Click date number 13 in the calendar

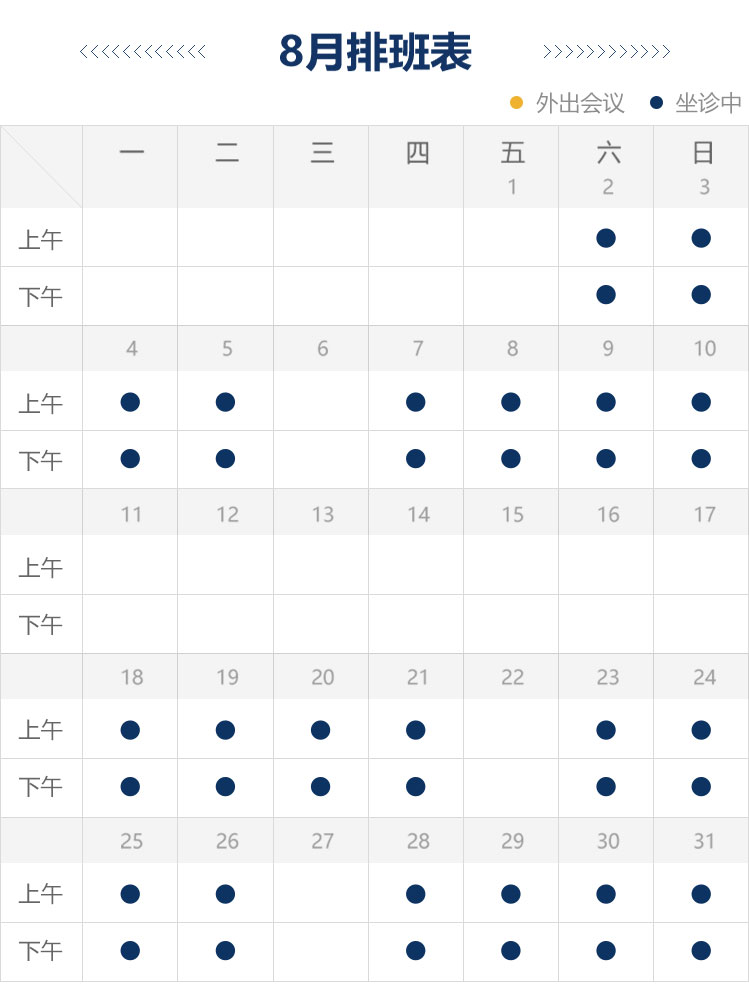[323, 514]
